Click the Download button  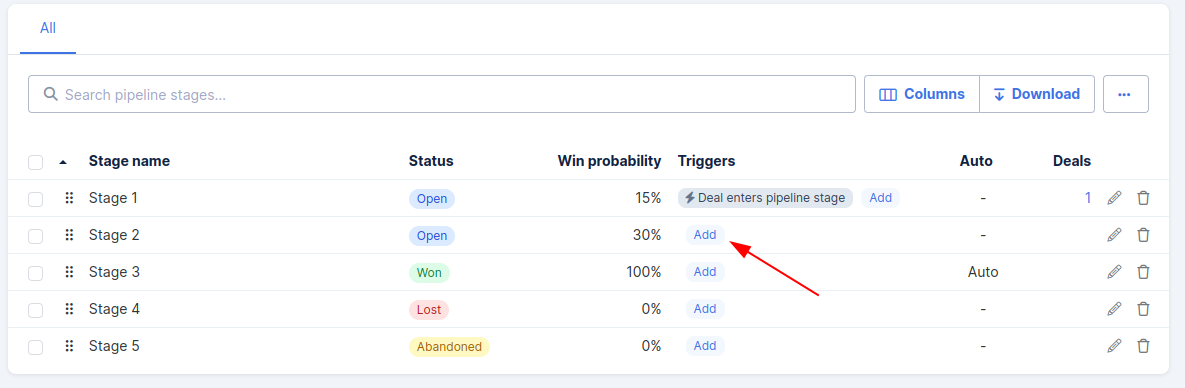(x=1037, y=95)
